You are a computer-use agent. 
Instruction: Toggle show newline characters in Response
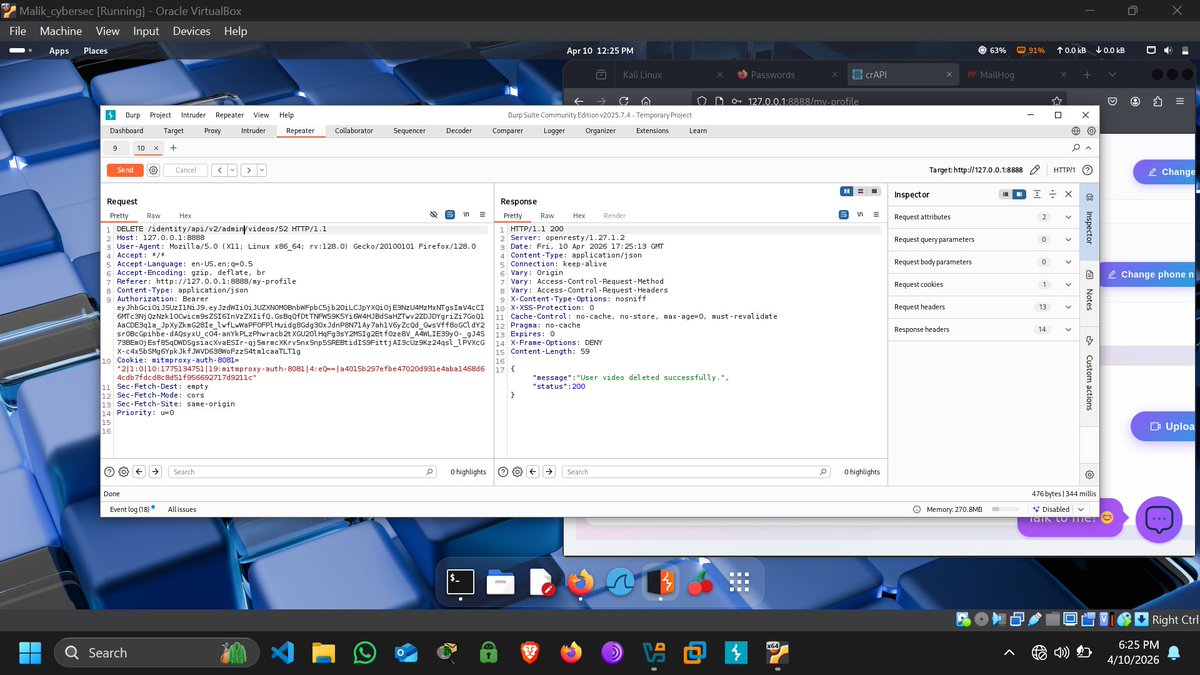click(860, 215)
